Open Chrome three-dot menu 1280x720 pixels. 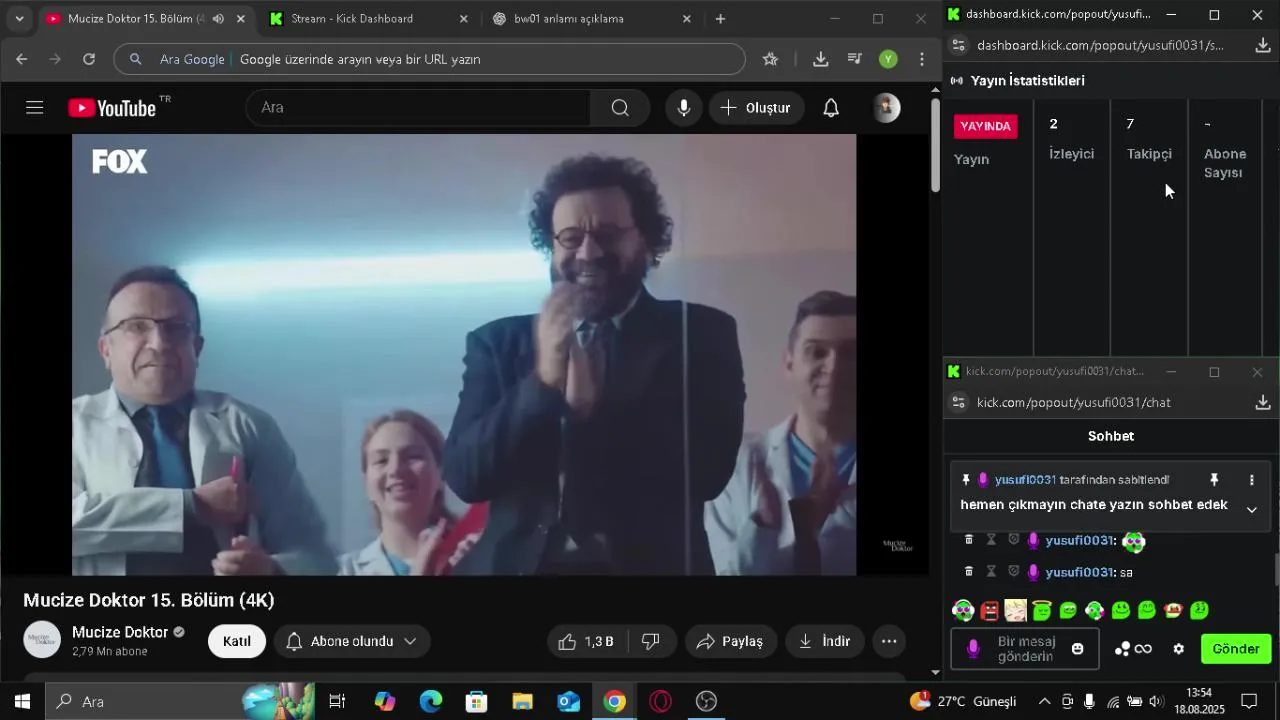click(922, 59)
